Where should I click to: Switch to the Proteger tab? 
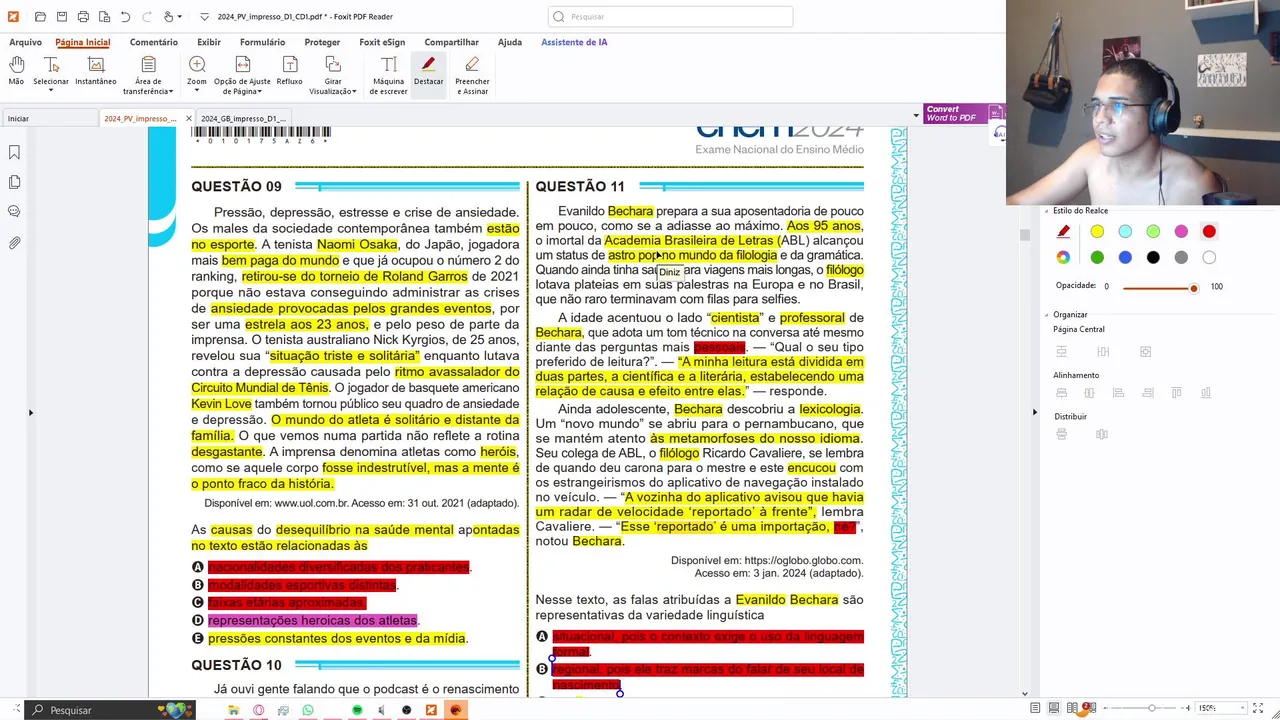pyautogui.click(x=322, y=42)
